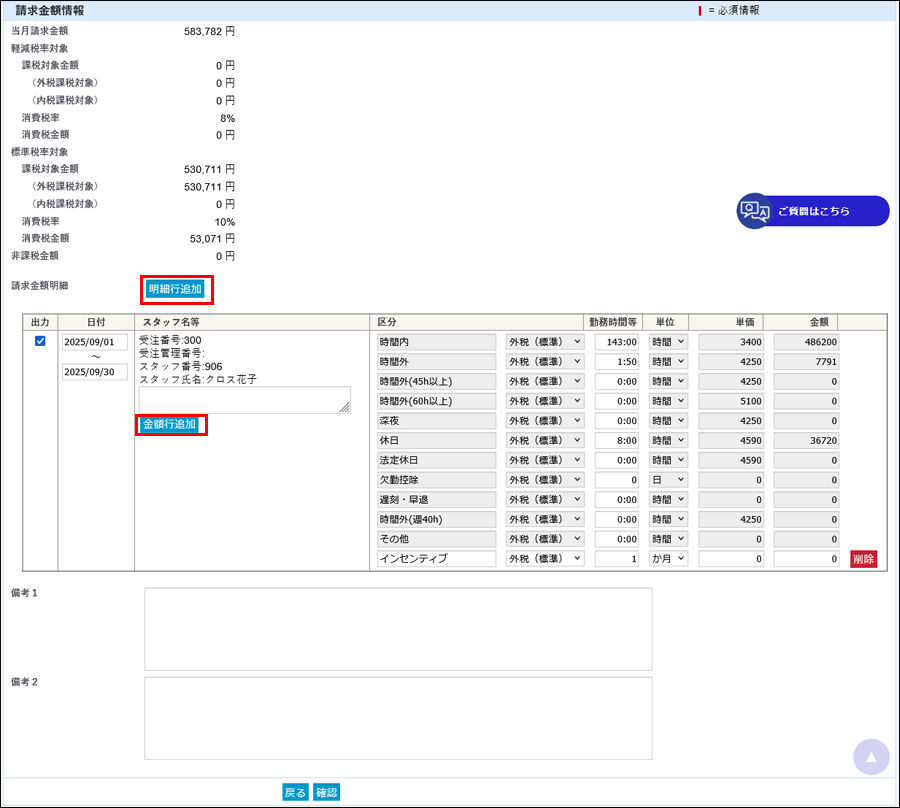Open the ご質問はこちら chat banner
The height and width of the screenshot is (808, 900).
click(x=813, y=211)
